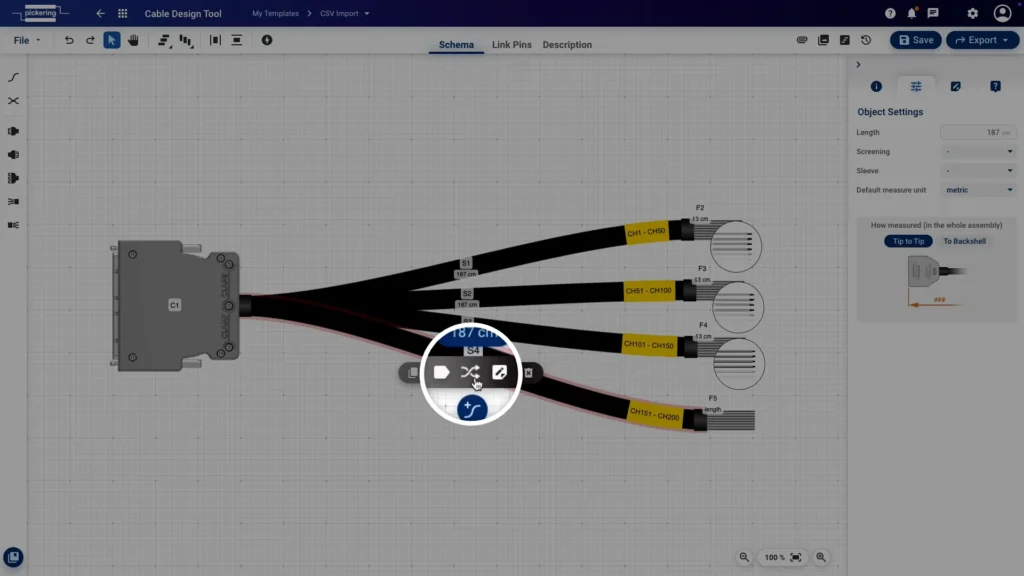
Task: Fit schema to screen icon
Action: coord(795,557)
